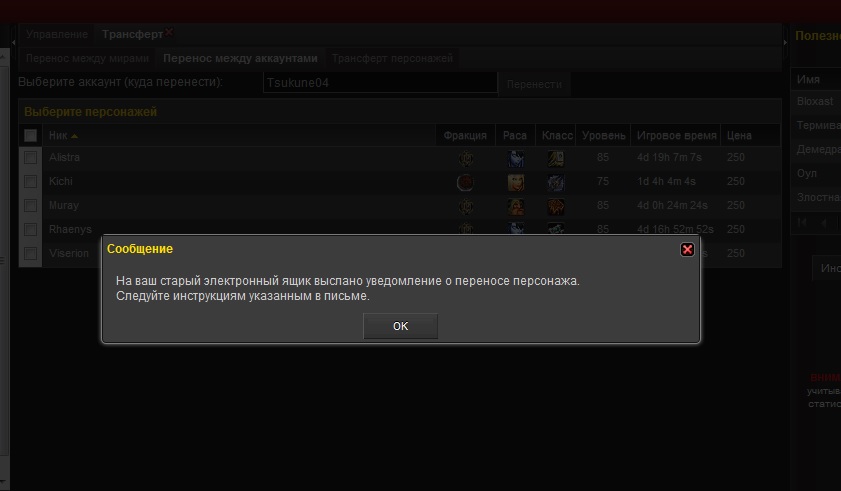The image size is (841, 491).
Task: Click OK in the message dialog
Action: [400, 326]
